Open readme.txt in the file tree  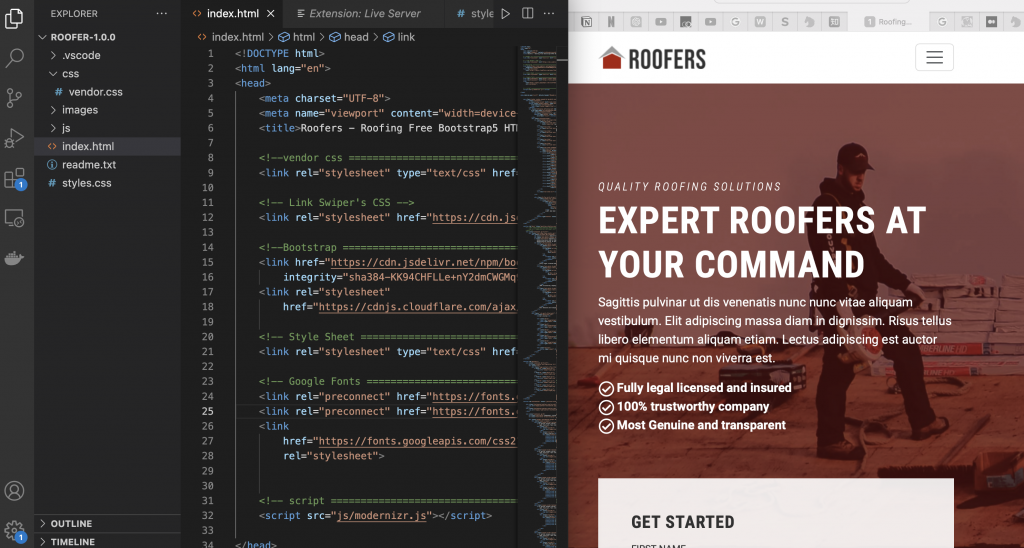coord(108,165)
